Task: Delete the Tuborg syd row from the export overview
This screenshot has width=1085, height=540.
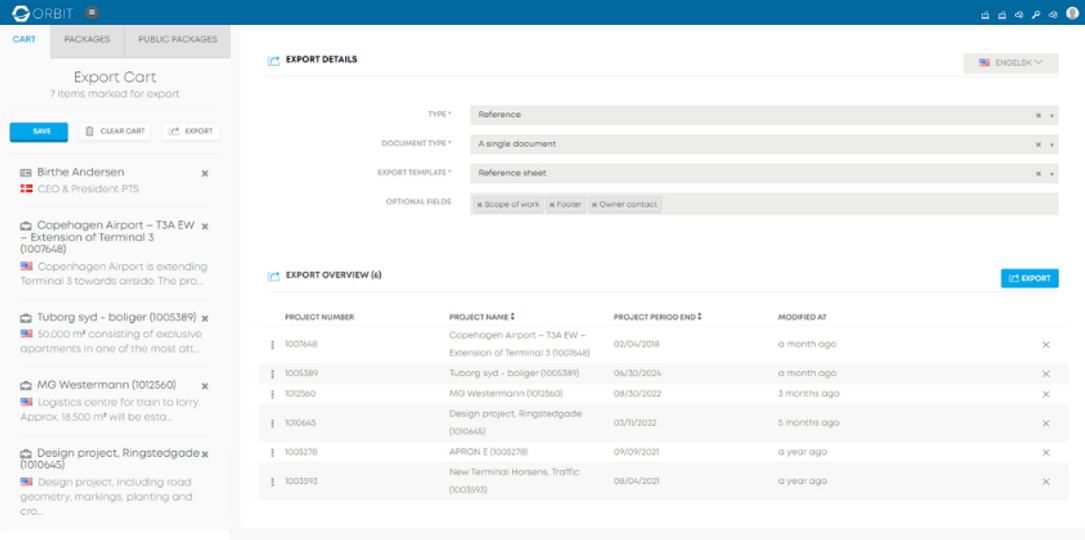Action: (1046, 374)
